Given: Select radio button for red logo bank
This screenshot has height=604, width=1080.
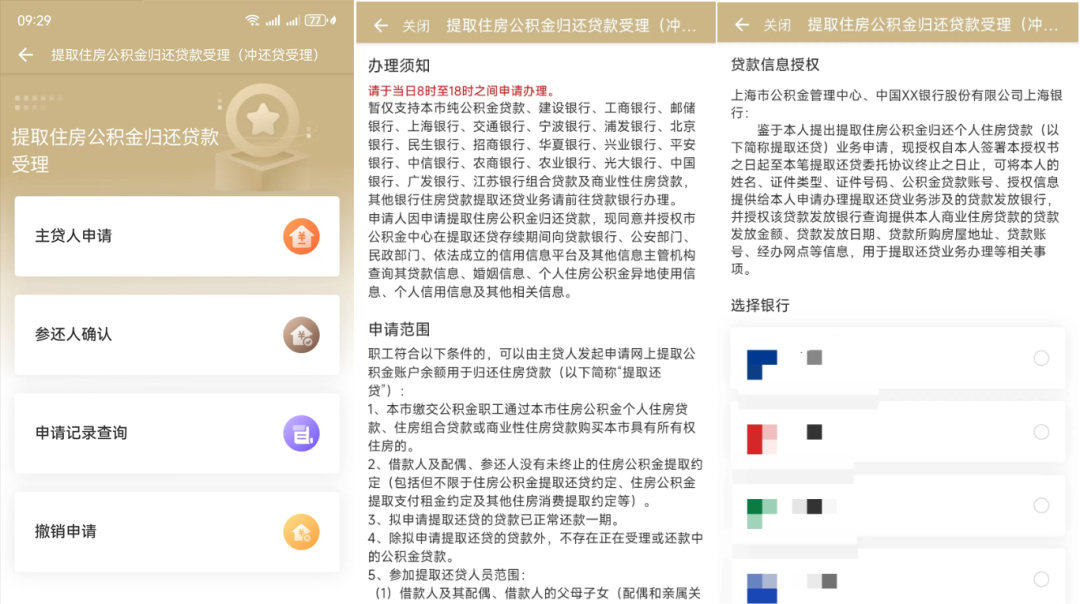Looking at the screenshot, I should (1041, 432).
